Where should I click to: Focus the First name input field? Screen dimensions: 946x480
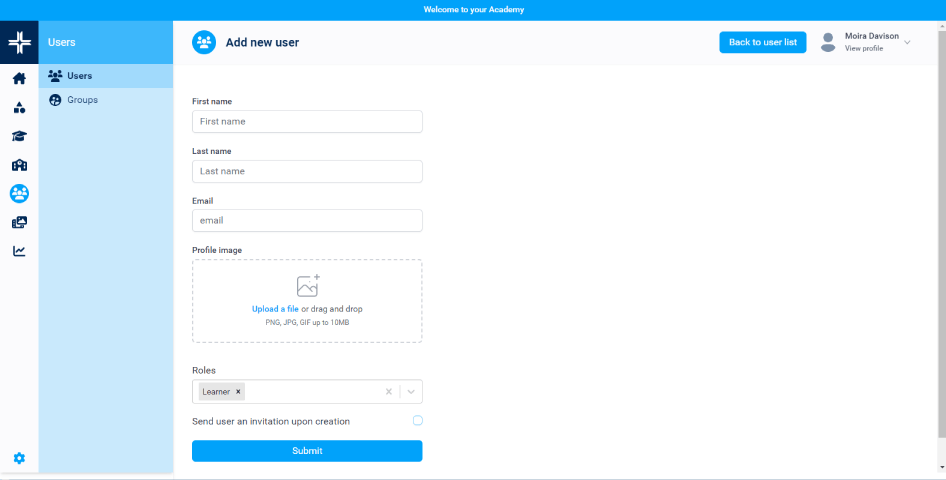[x=307, y=121]
